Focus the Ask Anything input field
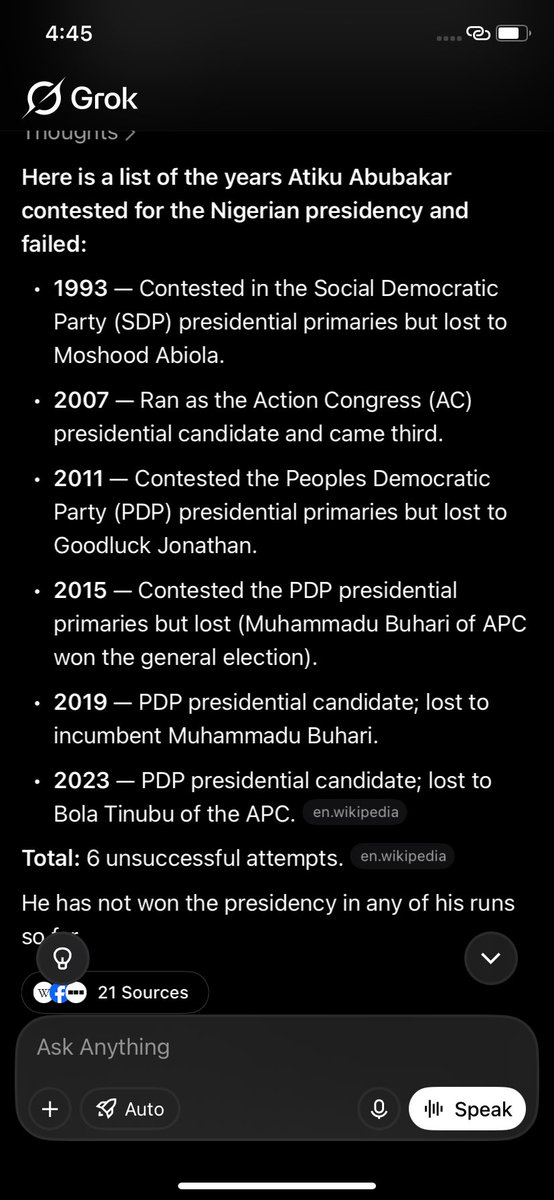 [x=277, y=1047]
